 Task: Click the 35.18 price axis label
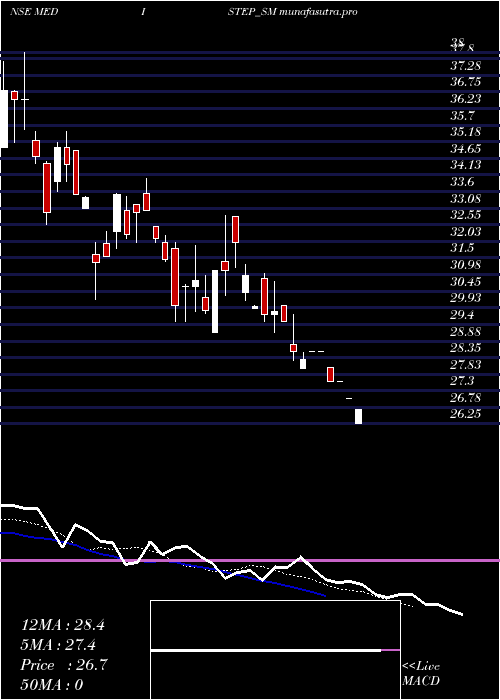465,132
